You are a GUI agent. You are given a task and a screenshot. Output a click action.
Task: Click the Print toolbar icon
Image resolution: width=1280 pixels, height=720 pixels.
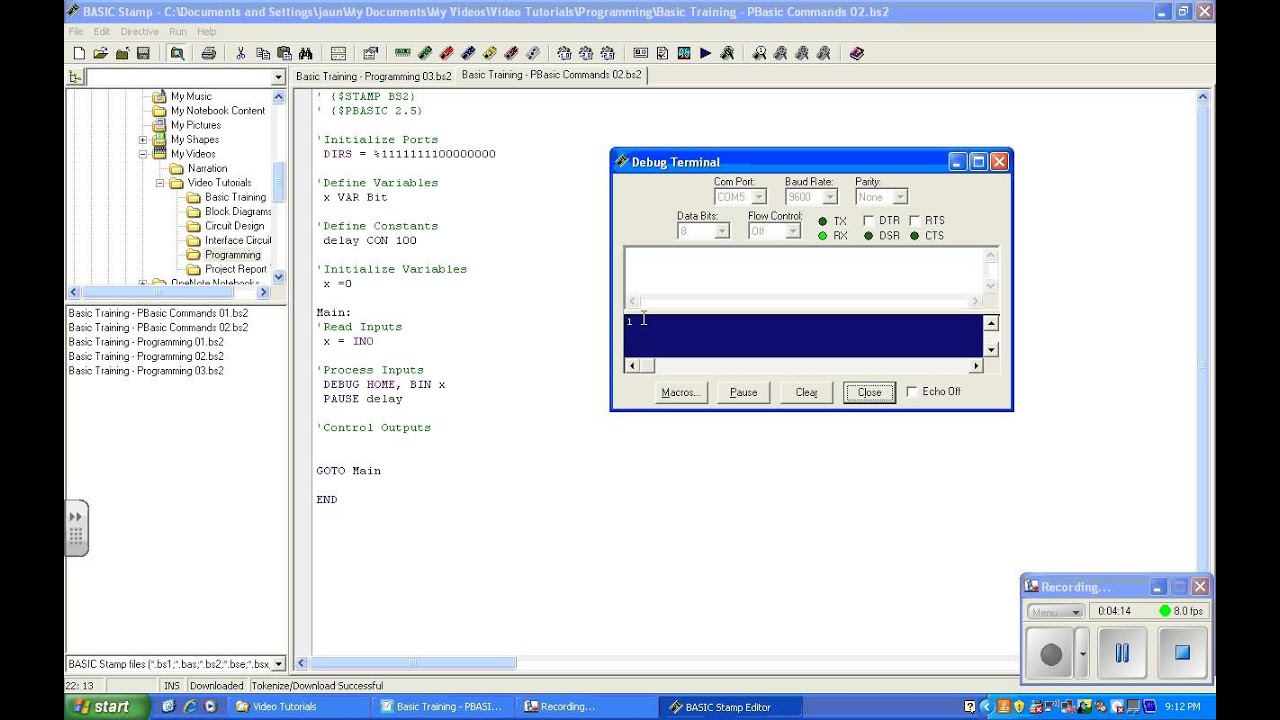pos(208,54)
